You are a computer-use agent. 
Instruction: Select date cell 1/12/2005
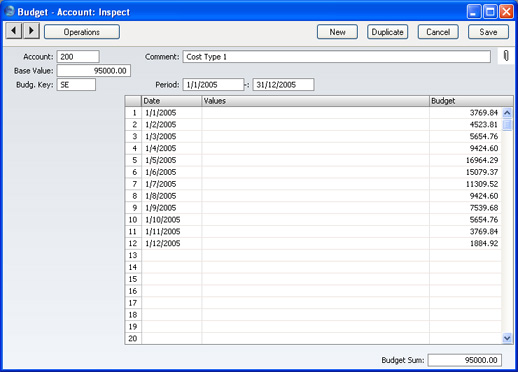click(x=172, y=243)
